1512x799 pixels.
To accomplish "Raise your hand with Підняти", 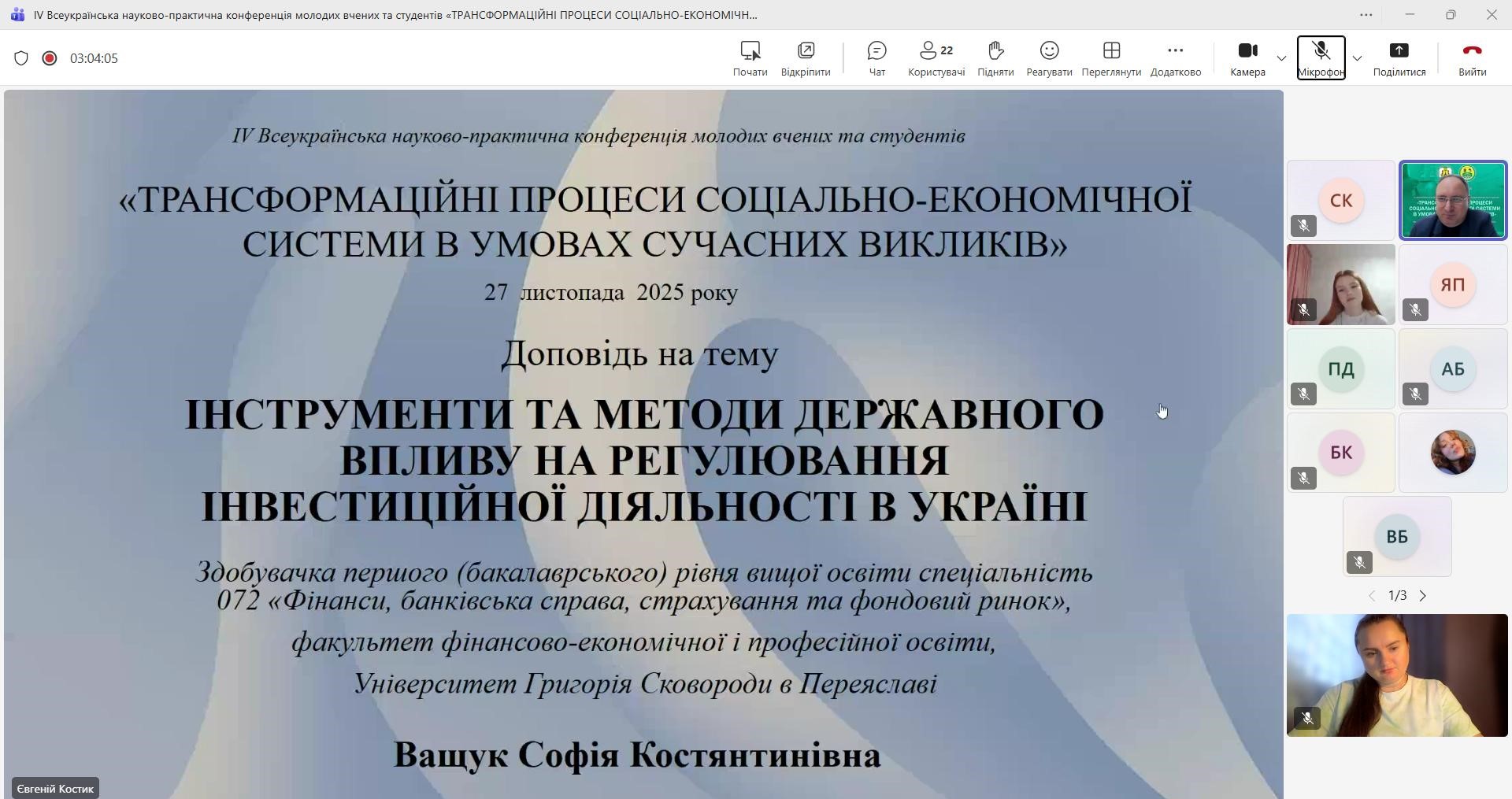I will click(995, 58).
